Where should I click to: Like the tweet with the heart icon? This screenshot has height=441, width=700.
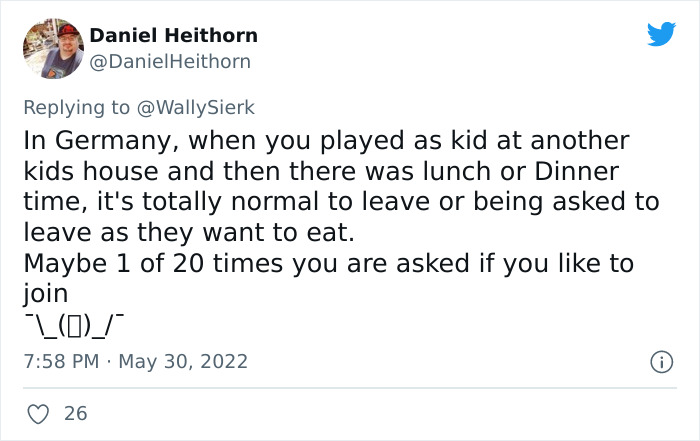tap(35, 411)
